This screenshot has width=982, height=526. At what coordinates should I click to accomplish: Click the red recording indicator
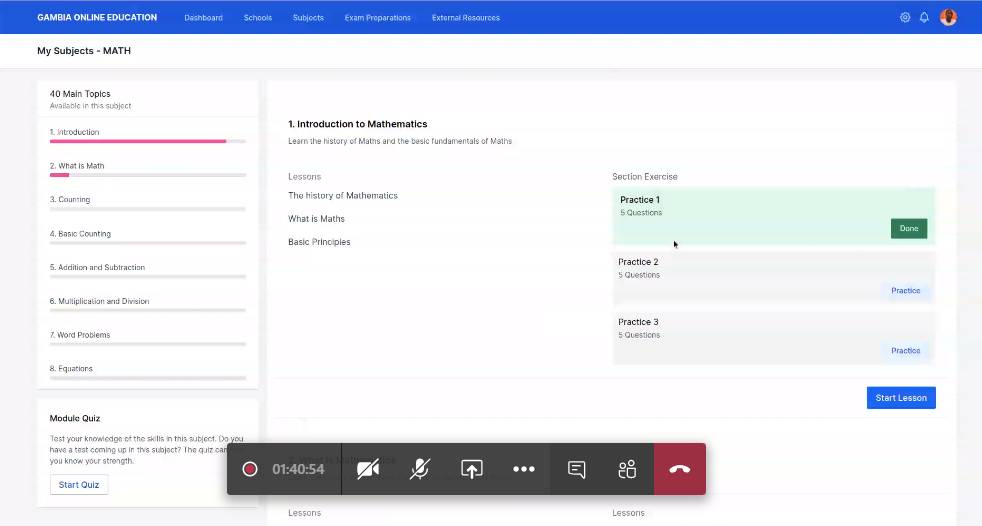pos(249,469)
